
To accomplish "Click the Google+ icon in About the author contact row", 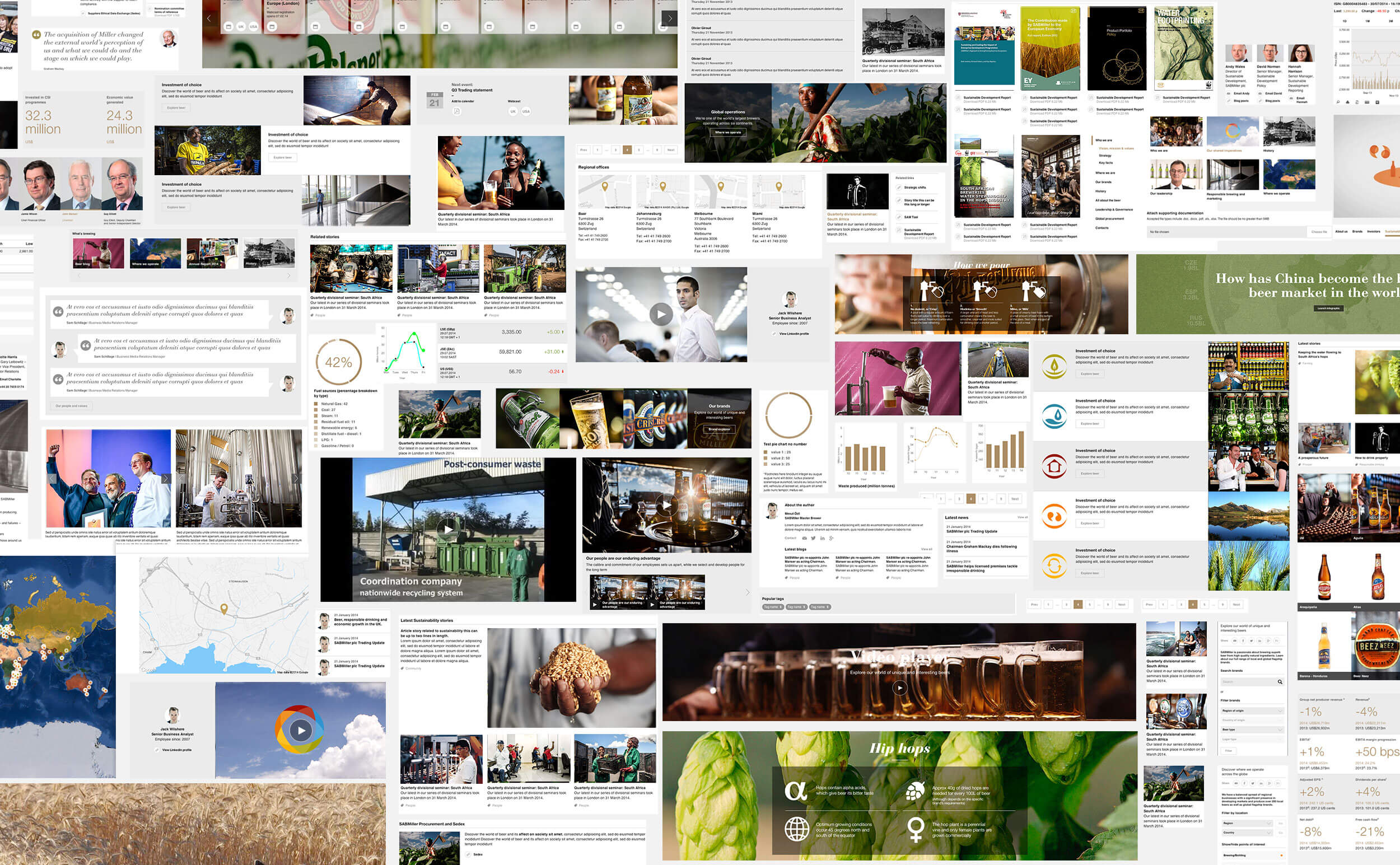I will [x=832, y=539].
